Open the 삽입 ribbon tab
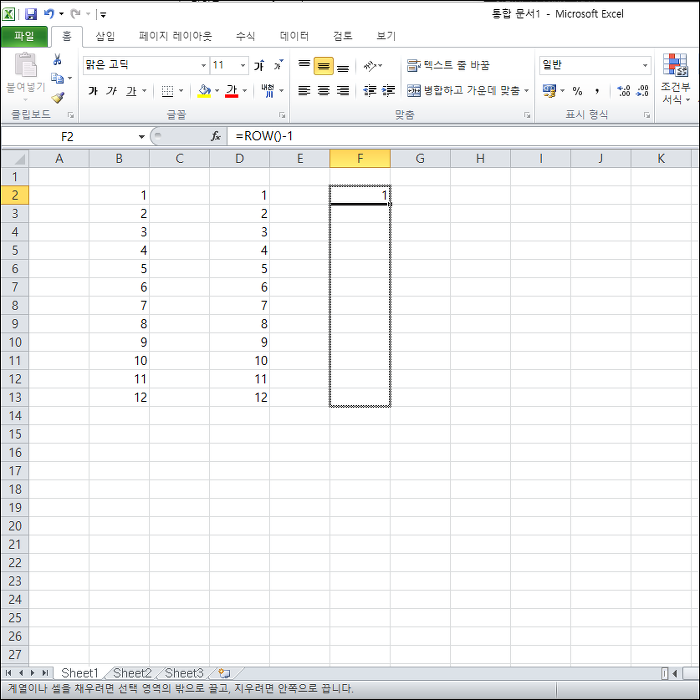Screen dimensions: 700x700 pos(105,36)
